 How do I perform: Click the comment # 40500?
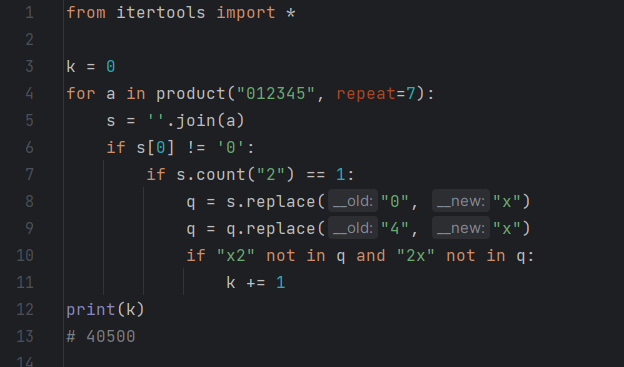click(101, 336)
